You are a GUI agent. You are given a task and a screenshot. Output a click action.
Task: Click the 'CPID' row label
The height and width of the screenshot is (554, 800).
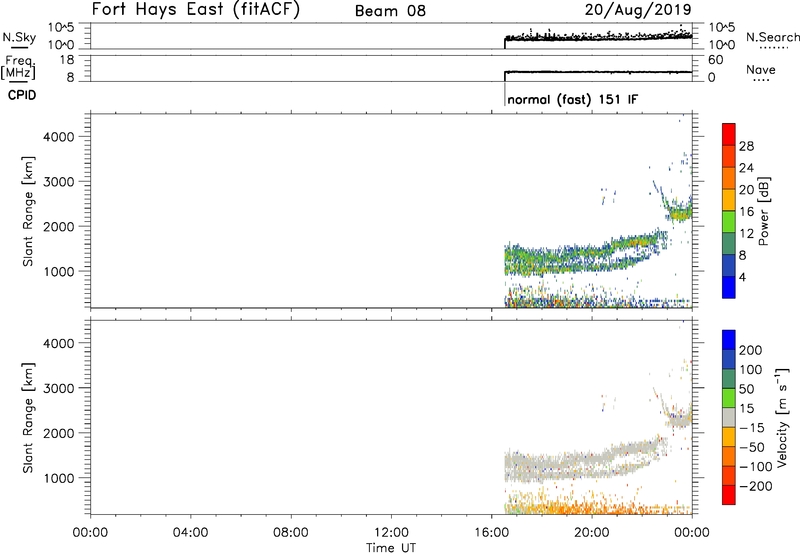coord(22,95)
